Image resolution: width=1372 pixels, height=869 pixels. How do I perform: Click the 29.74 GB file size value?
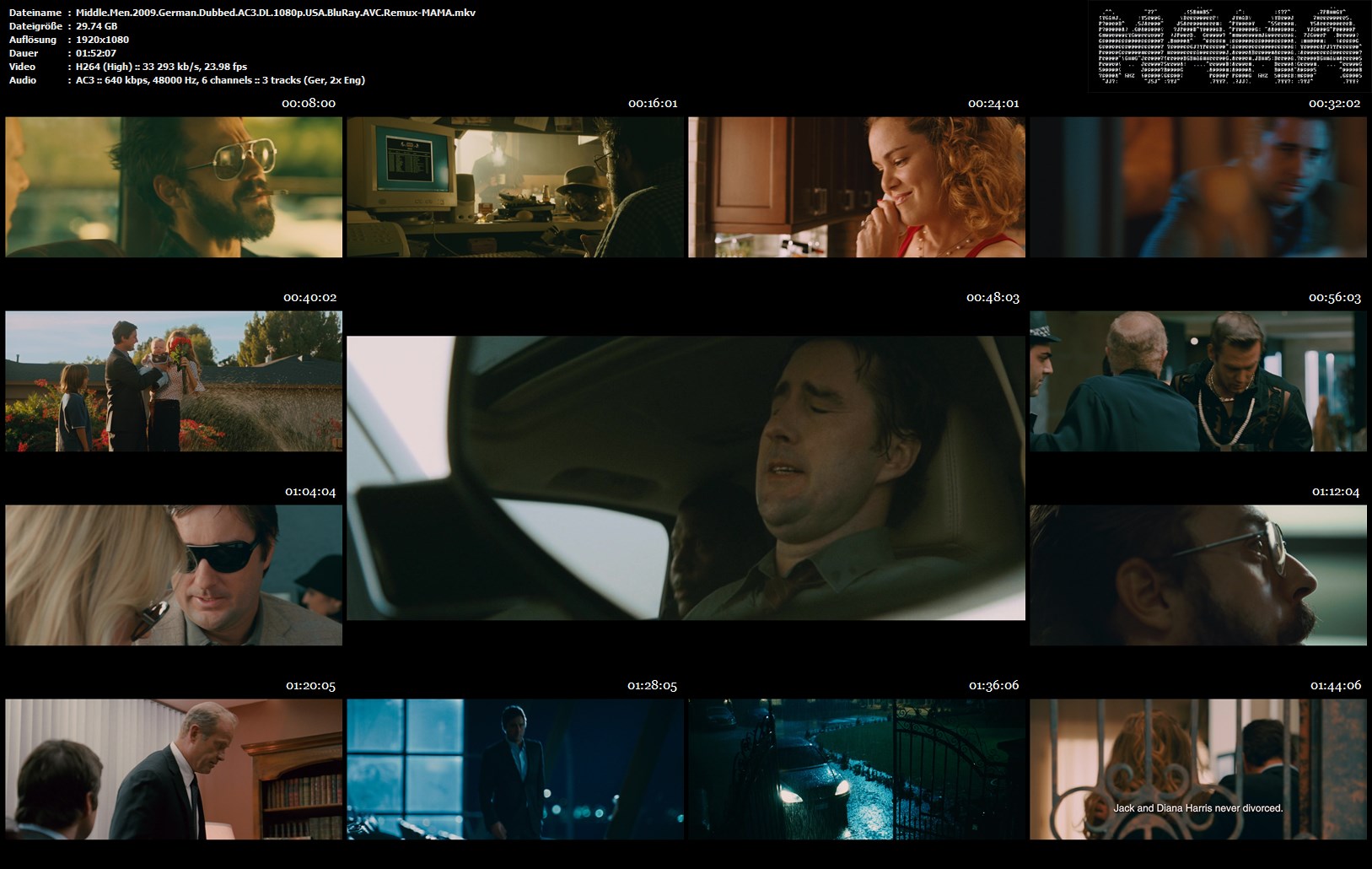(x=97, y=26)
